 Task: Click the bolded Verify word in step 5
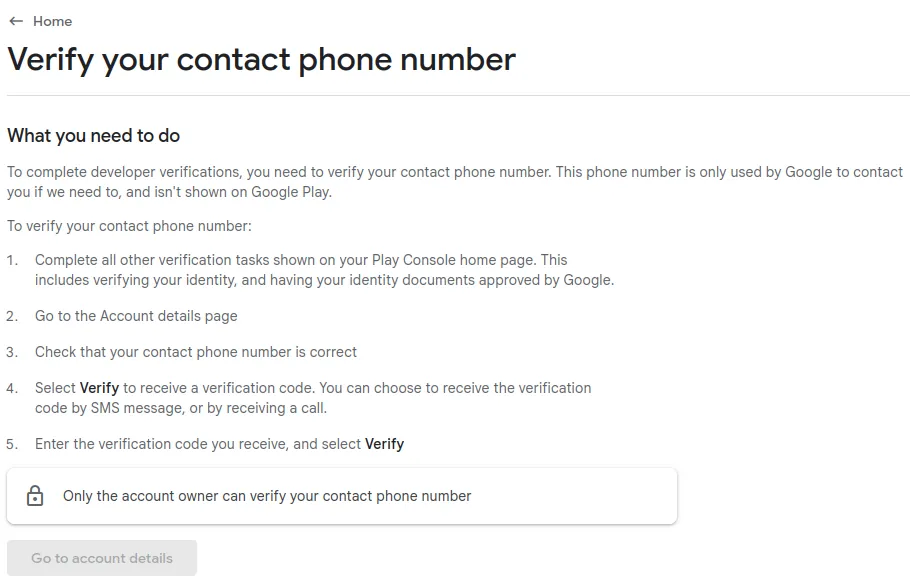[x=385, y=444]
